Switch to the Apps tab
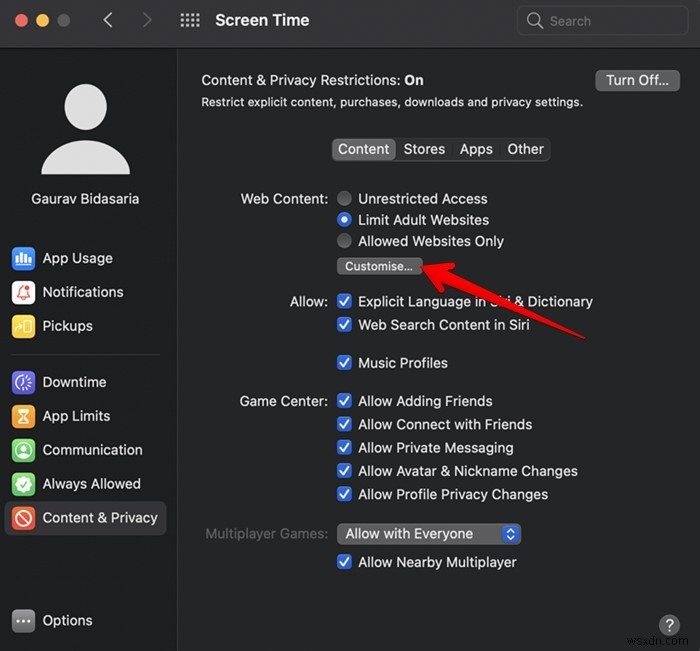Screen dimensions: 700x651 [x=476, y=149]
